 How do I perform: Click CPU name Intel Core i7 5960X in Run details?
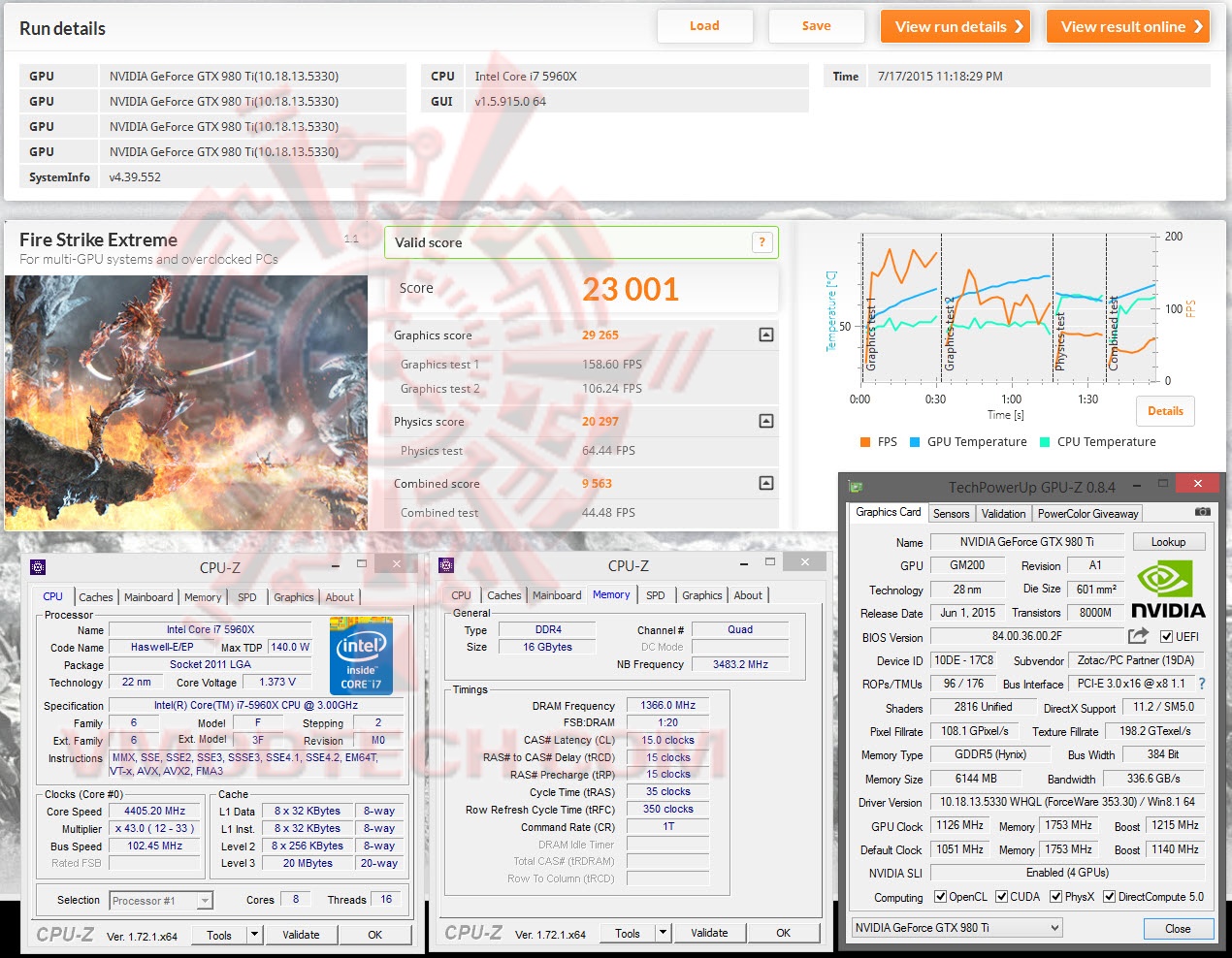tap(526, 76)
